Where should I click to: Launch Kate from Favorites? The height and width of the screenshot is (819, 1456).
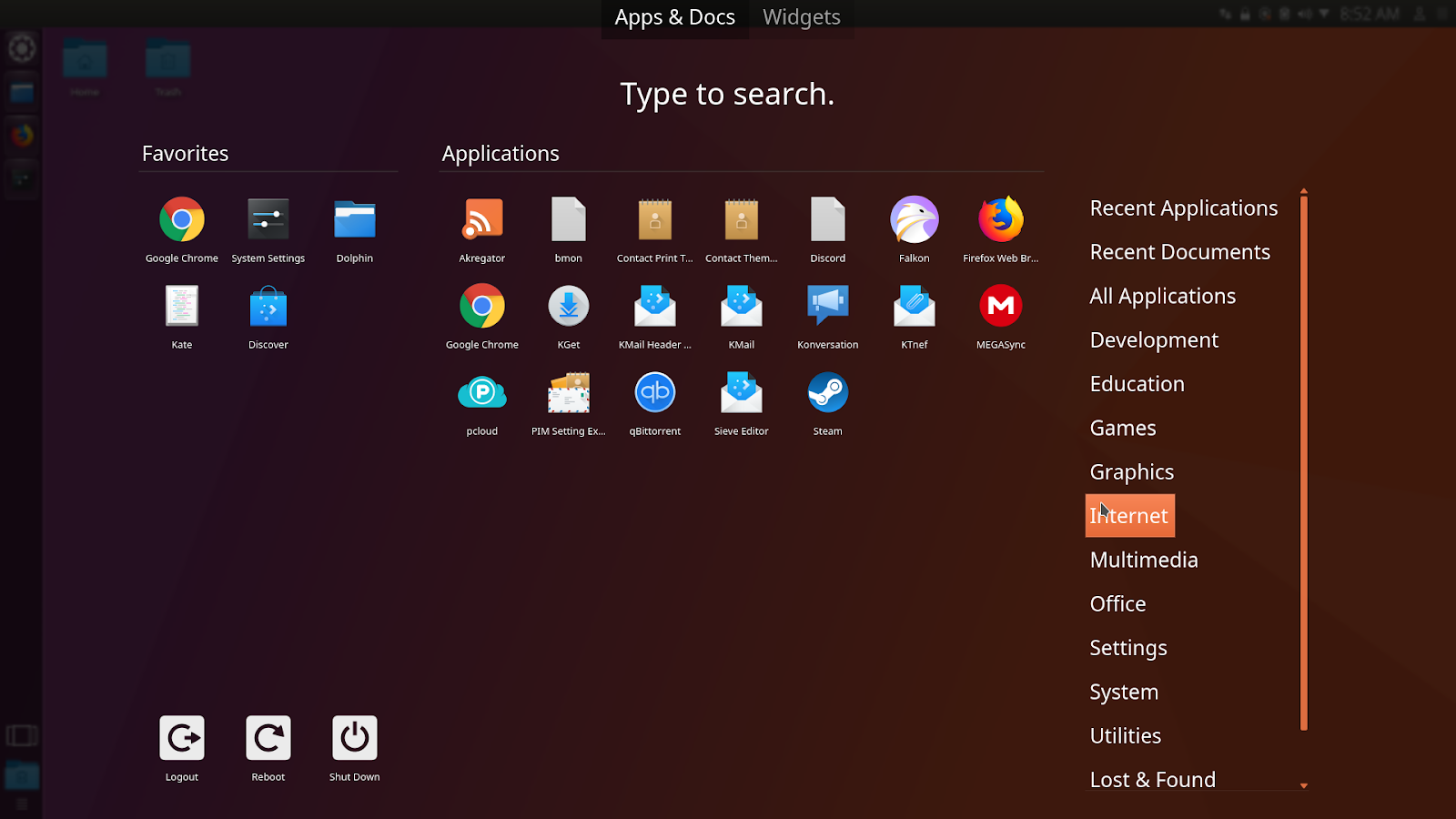[x=181, y=316]
